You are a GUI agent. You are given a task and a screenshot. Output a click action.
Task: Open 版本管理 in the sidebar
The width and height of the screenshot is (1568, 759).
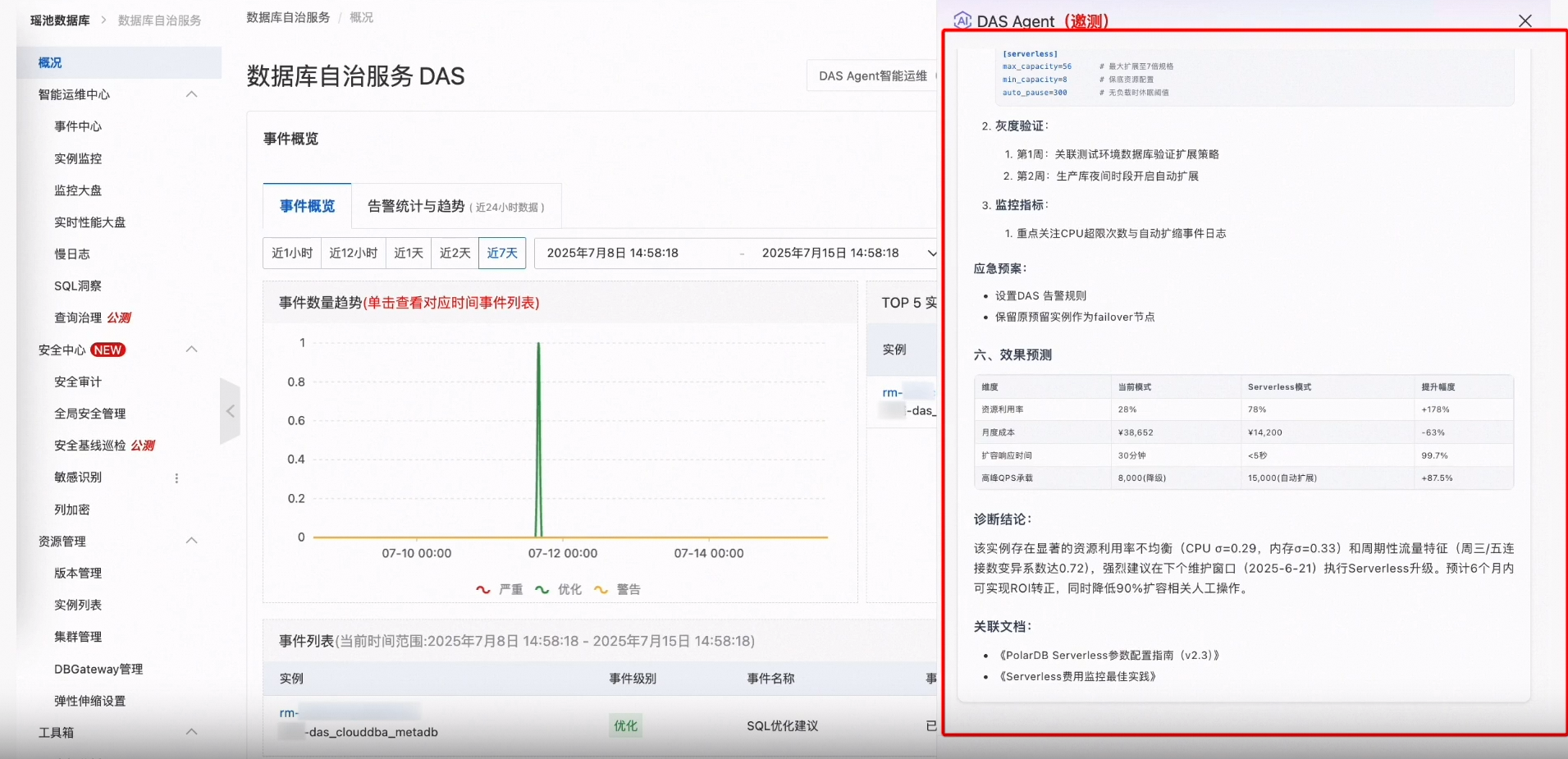(x=78, y=573)
